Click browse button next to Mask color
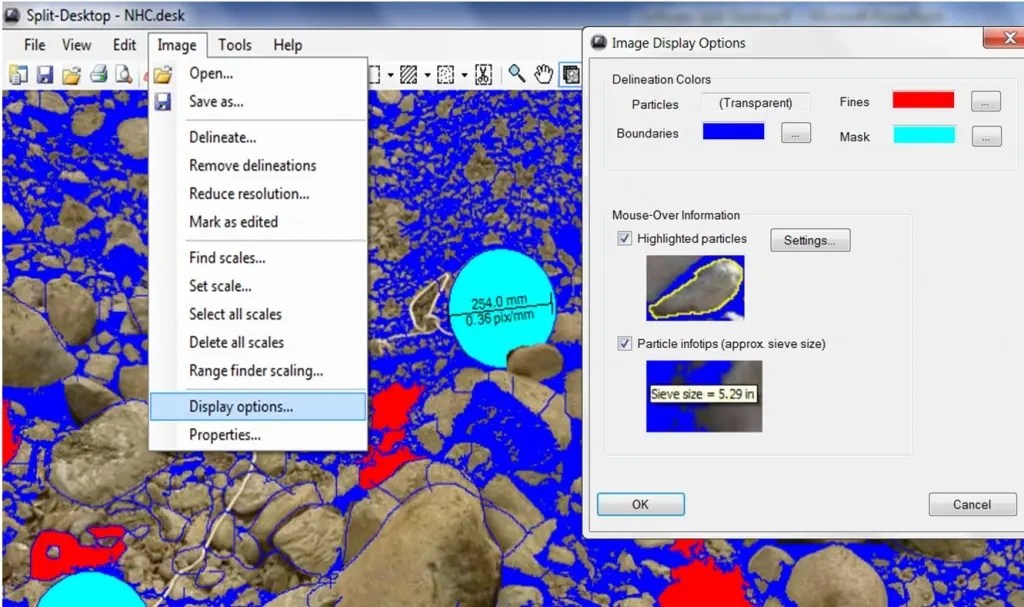The width and height of the screenshot is (1024, 607). click(x=986, y=137)
